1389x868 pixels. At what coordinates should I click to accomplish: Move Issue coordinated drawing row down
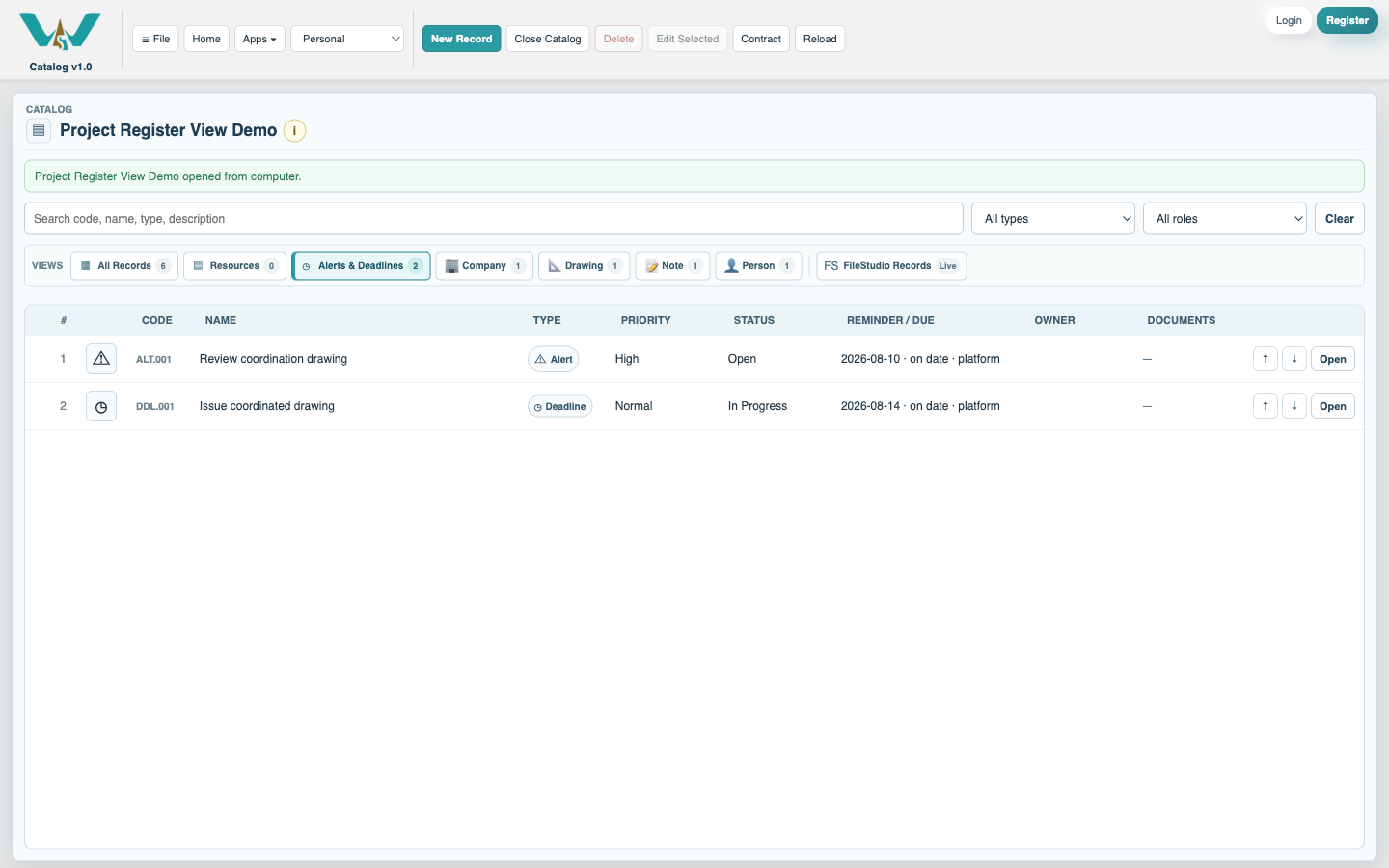[1294, 406]
